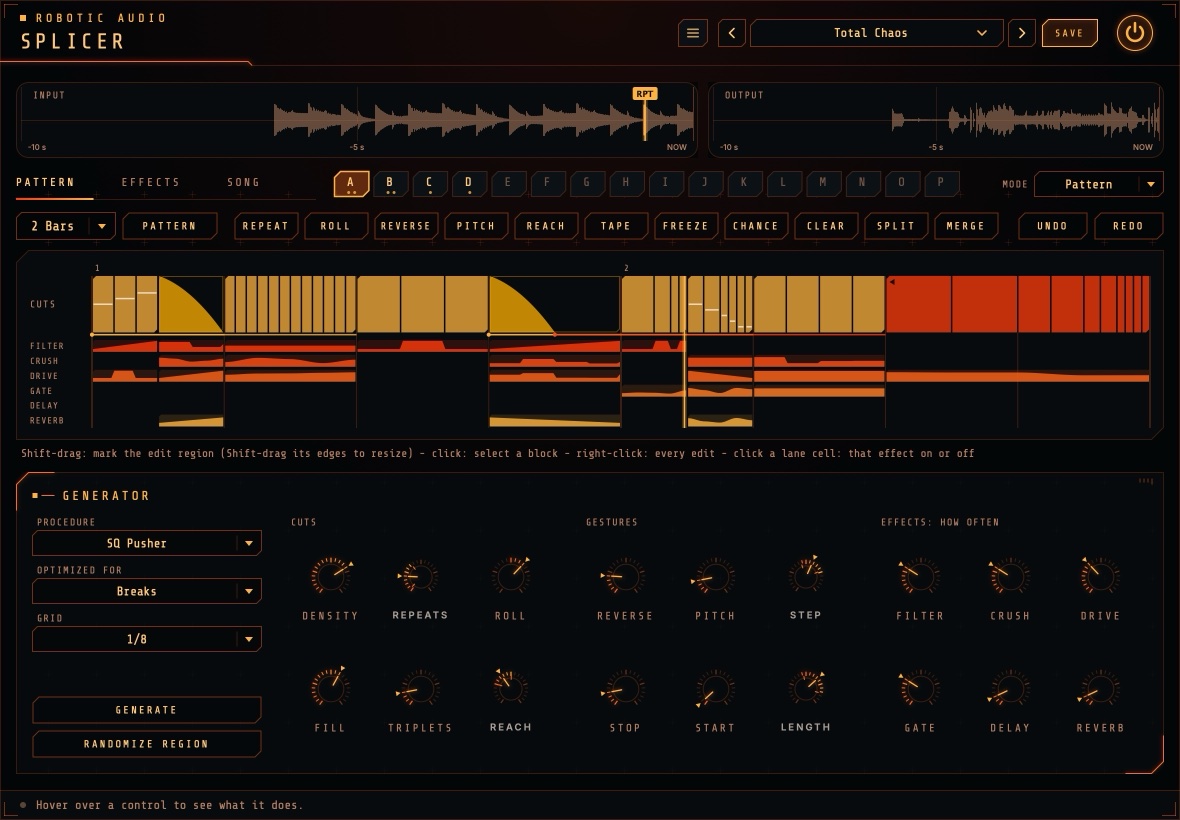This screenshot has width=1180, height=820.
Task: Click the Generate button
Action: (147, 709)
